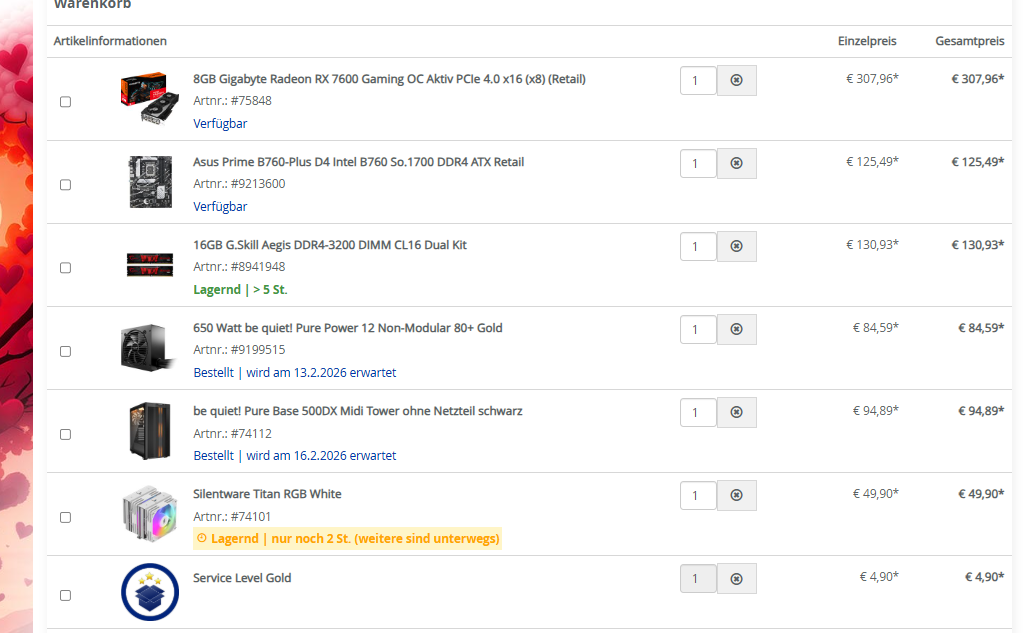This screenshot has height=633, width=1024.
Task: Edit quantity field for G.Skill Aegis kit
Action: click(698, 246)
